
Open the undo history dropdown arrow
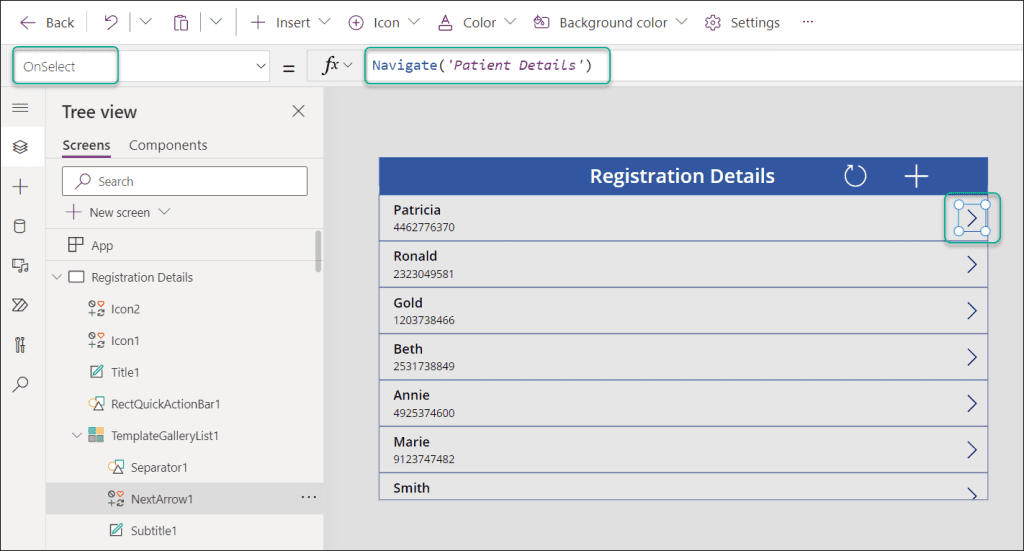click(146, 22)
